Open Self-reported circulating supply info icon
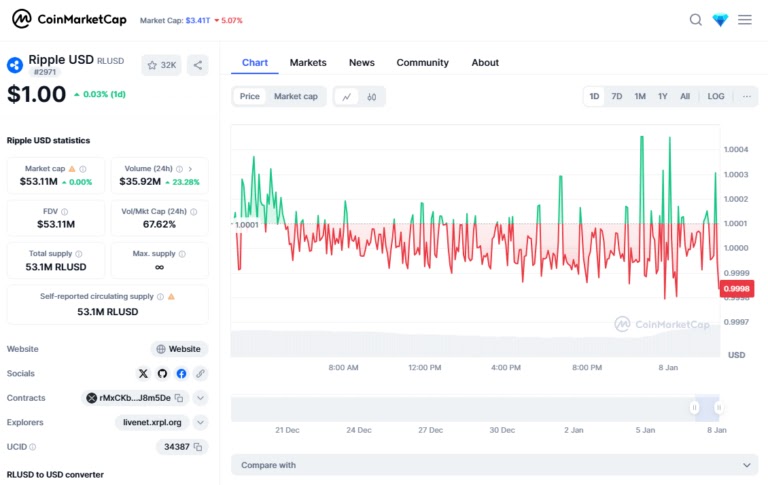Screen dimensions: 768x485 (160, 296)
